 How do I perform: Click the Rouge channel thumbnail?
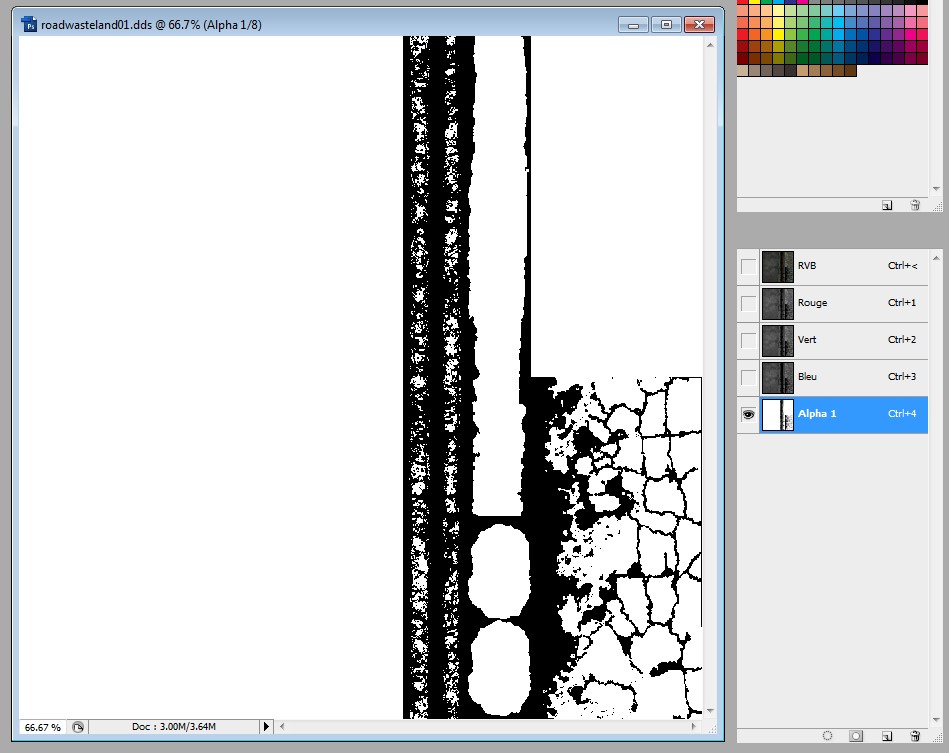coord(778,304)
